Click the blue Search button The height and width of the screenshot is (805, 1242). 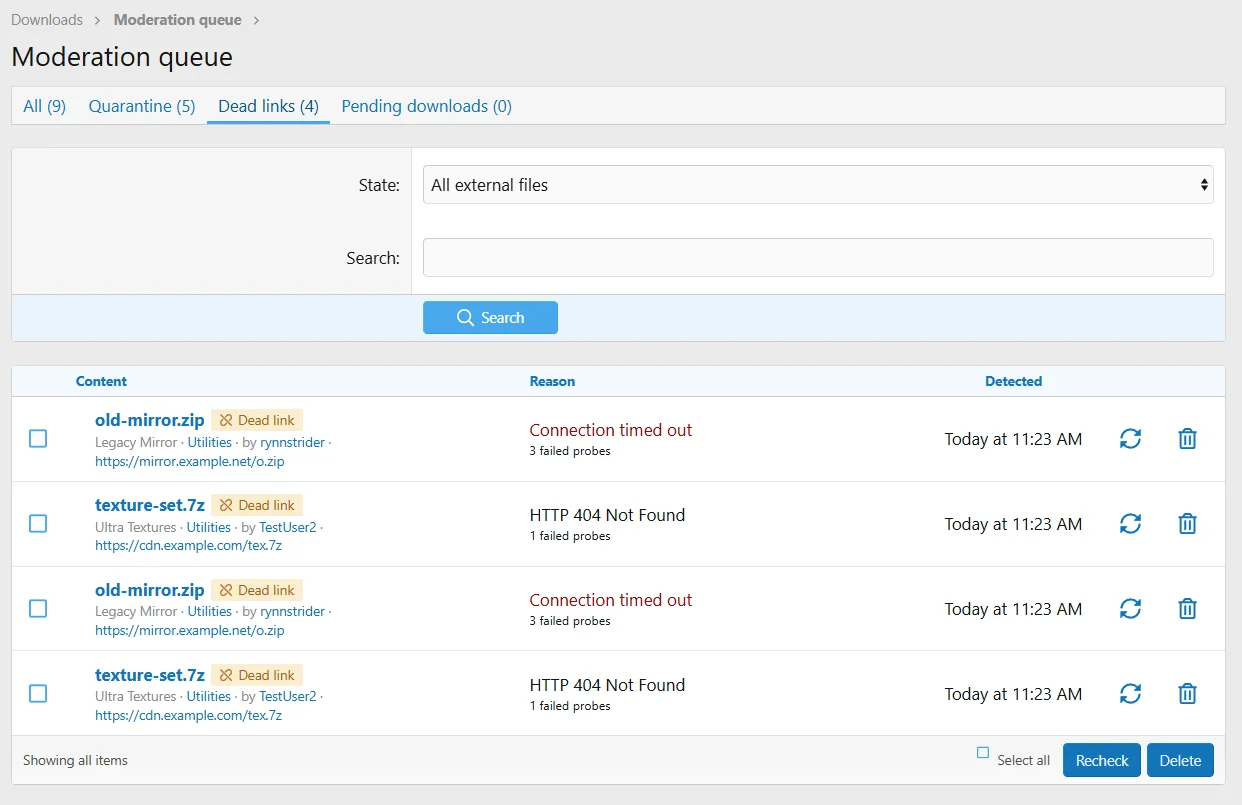coord(490,318)
